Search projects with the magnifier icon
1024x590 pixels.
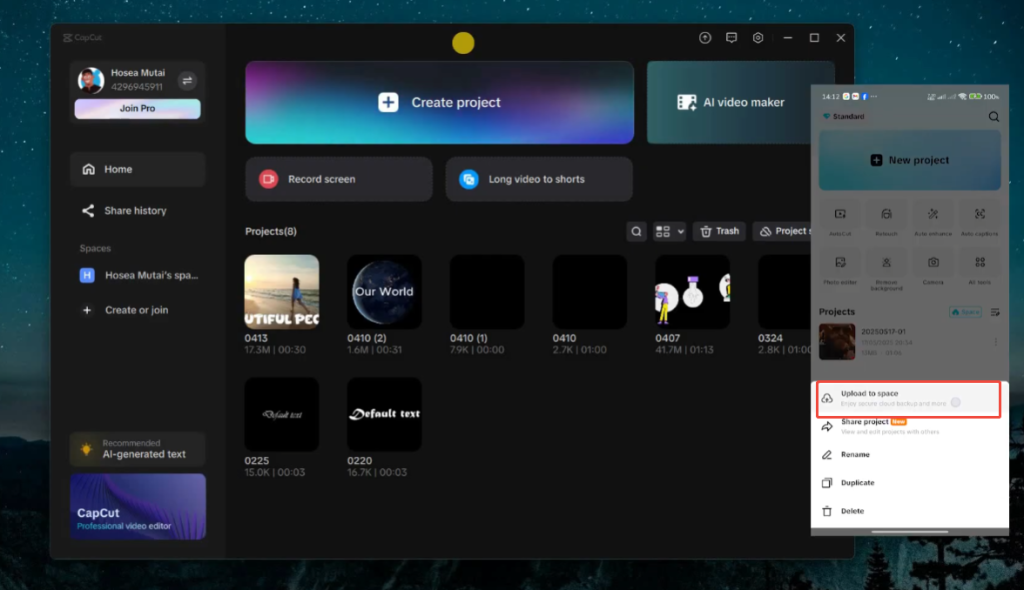point(636,231)
